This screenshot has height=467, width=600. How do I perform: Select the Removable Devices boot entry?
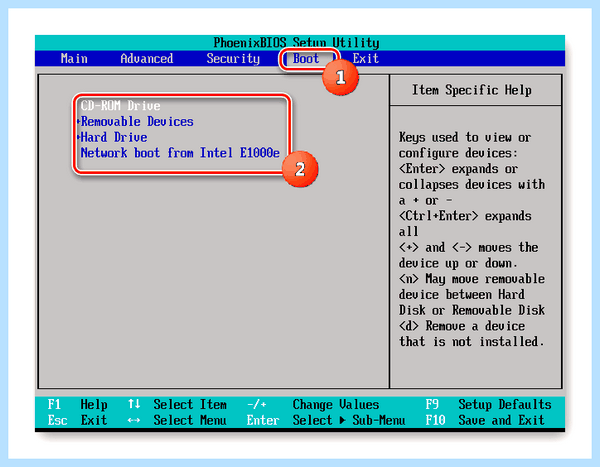coord(137,121)
